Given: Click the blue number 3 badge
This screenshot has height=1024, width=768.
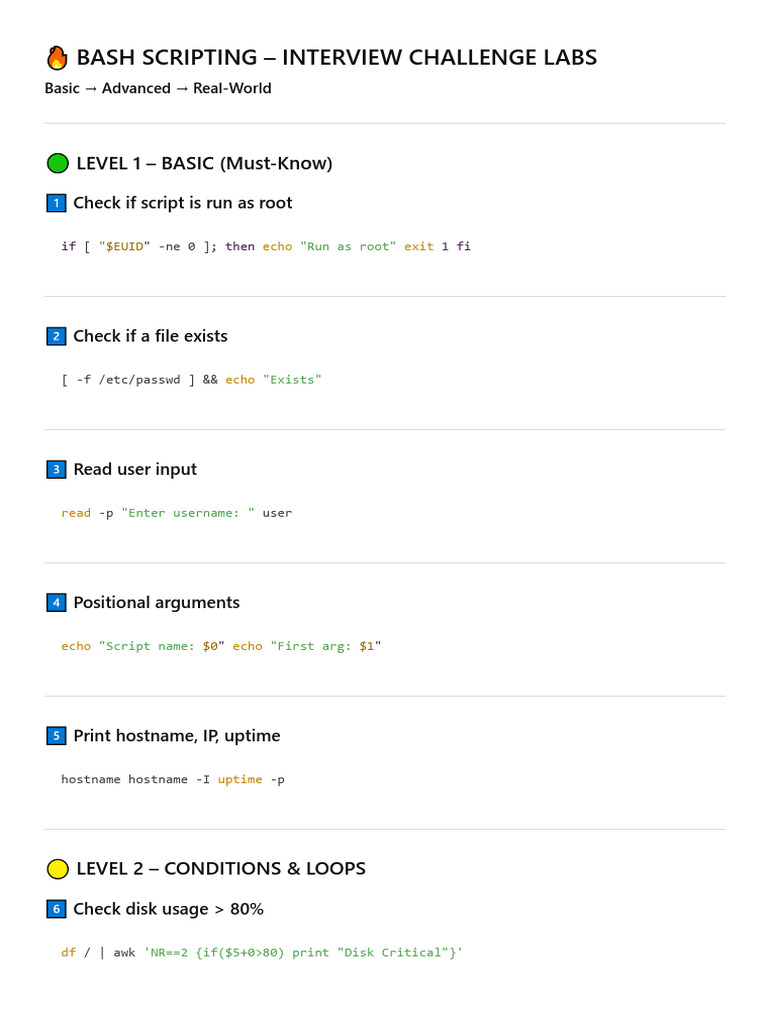Looking at the screenshot, I should 56,469.
